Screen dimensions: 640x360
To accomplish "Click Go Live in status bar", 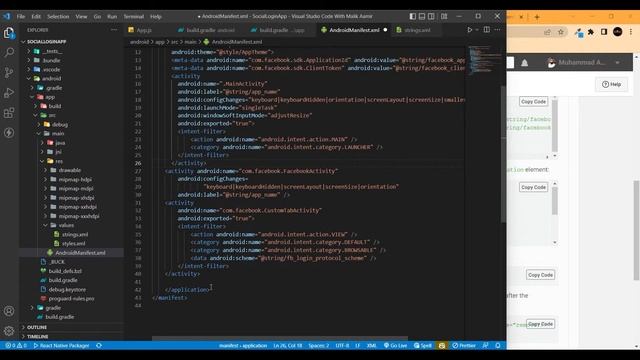I will [395, 346].
